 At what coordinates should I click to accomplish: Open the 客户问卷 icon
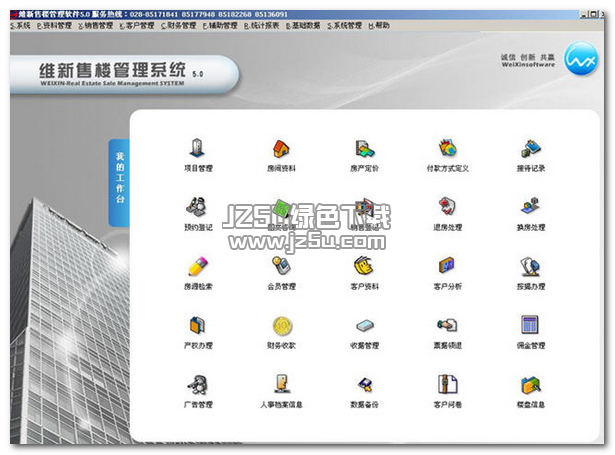pos(448,385)
